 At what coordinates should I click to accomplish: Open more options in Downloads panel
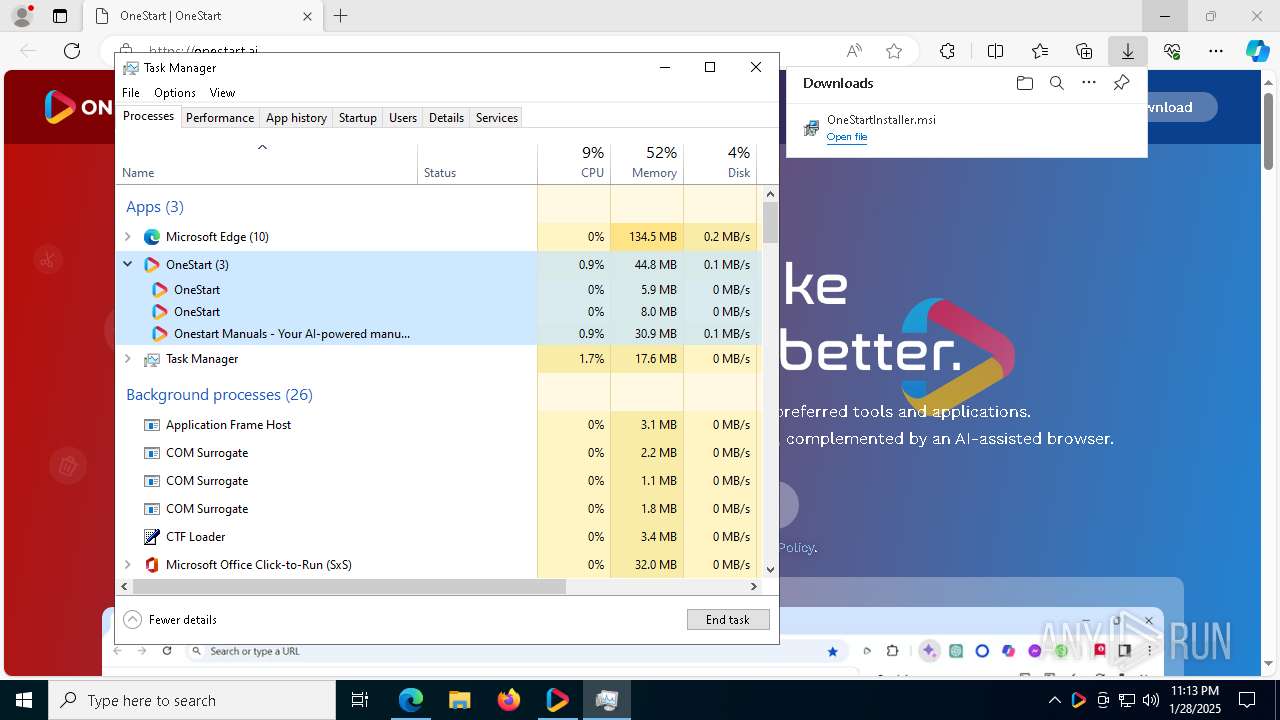(1089, 83)
